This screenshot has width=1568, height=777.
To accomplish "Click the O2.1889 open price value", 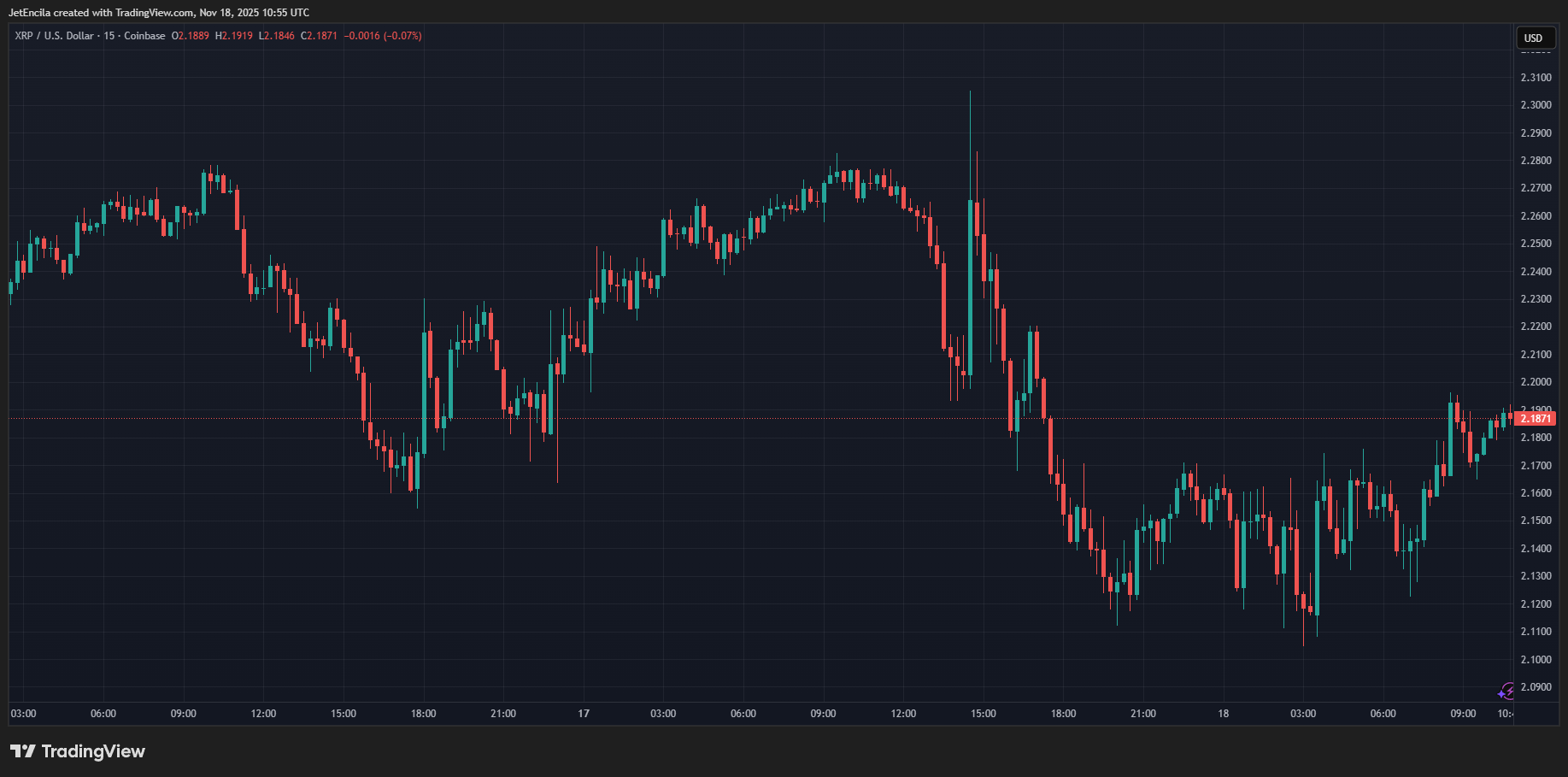I will click(191, 36).
